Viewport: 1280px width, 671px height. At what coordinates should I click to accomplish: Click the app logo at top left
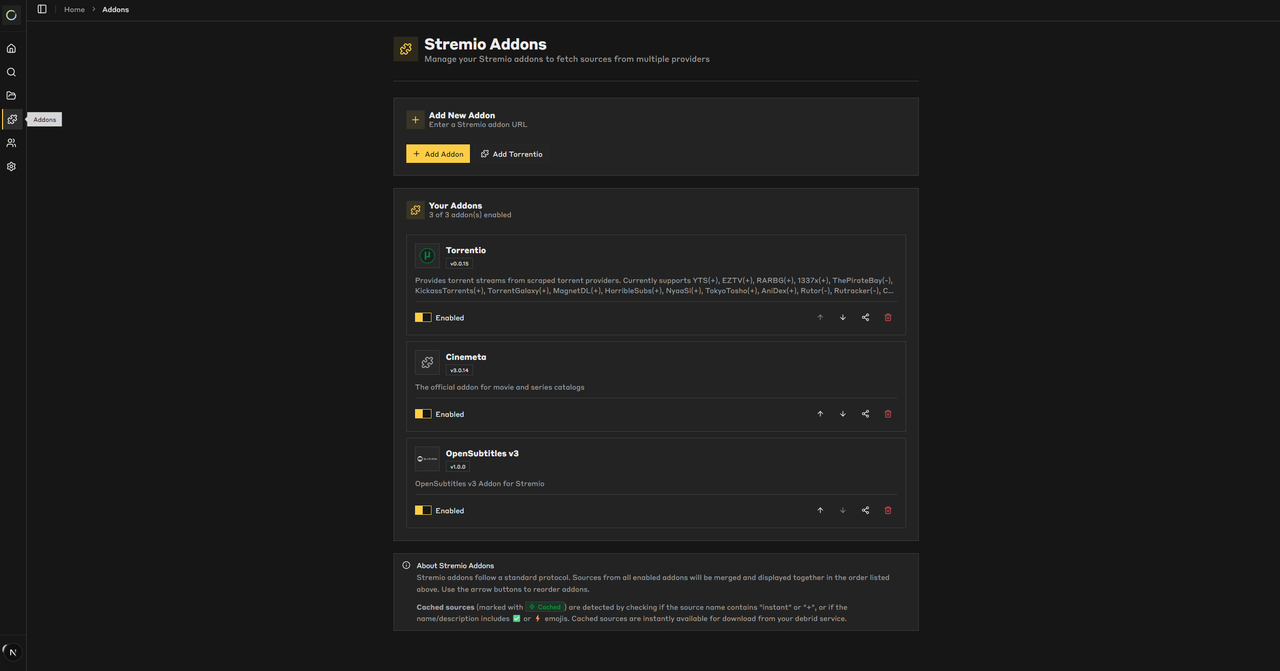tap(11, 15)
